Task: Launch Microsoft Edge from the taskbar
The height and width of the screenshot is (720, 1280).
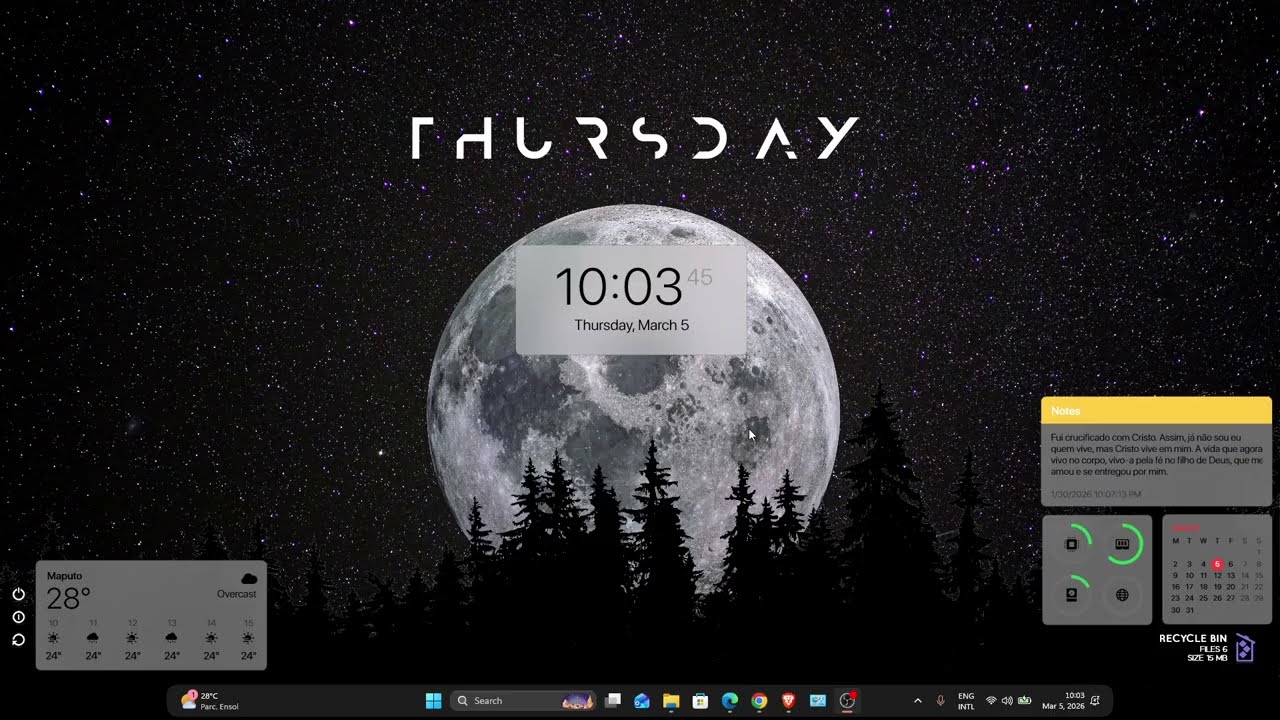Action: (730, 701)
